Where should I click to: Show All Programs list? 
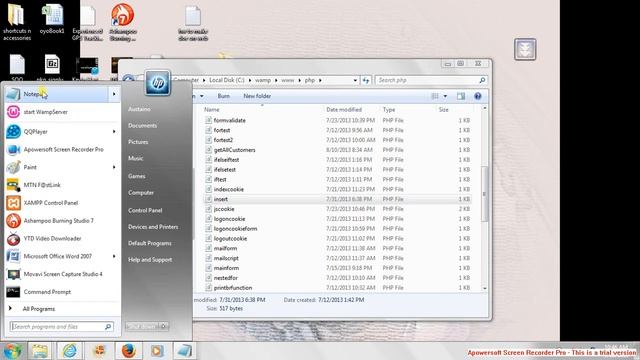point(38,309)
